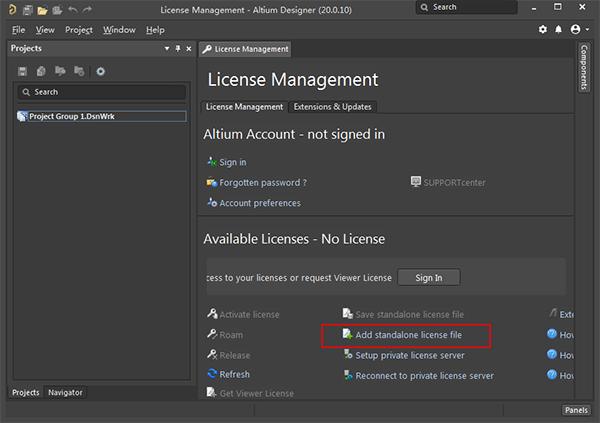Screen dimensions: 600x423
Task: Select Project Group 1.DsnWrk tree item
Action: pyautogui.click(x=102, y=116)
